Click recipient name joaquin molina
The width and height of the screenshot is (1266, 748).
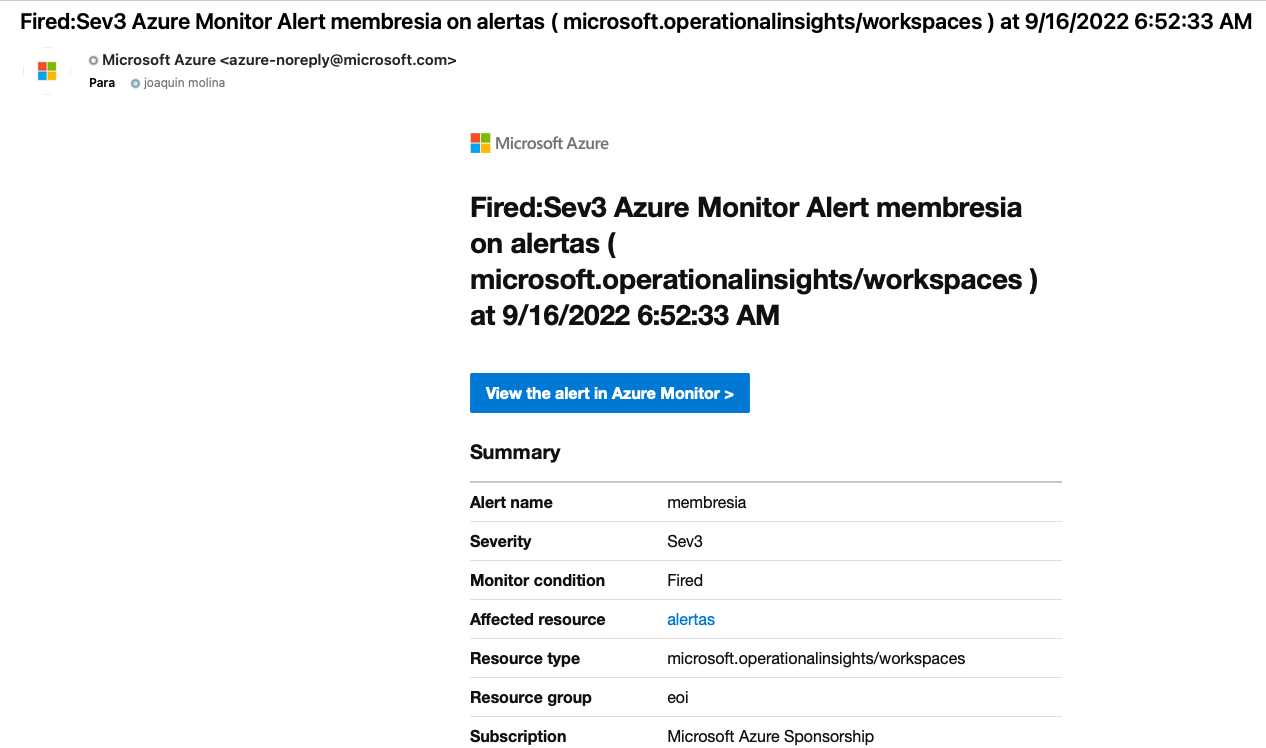pos(184,83)
